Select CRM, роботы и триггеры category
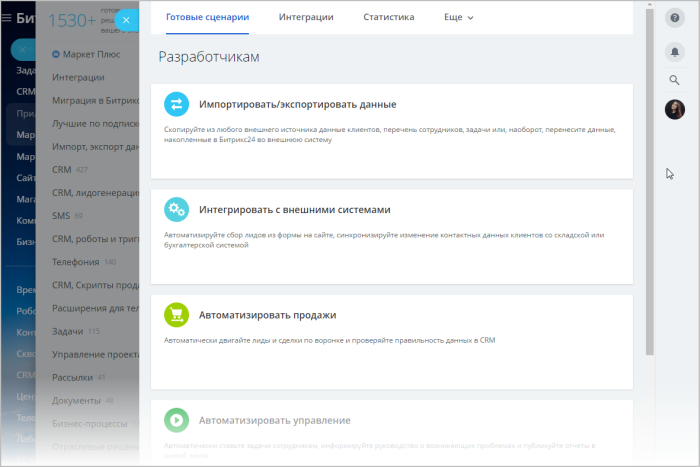This screenshot has height=467, width=700. tap(95, 239)
